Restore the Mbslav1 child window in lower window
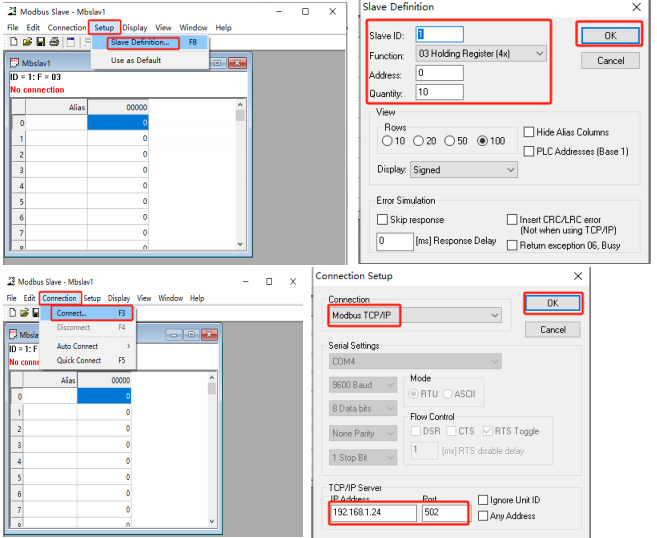Screen dimensions: 657x538 pyautogui.click(x=191, y=334)
